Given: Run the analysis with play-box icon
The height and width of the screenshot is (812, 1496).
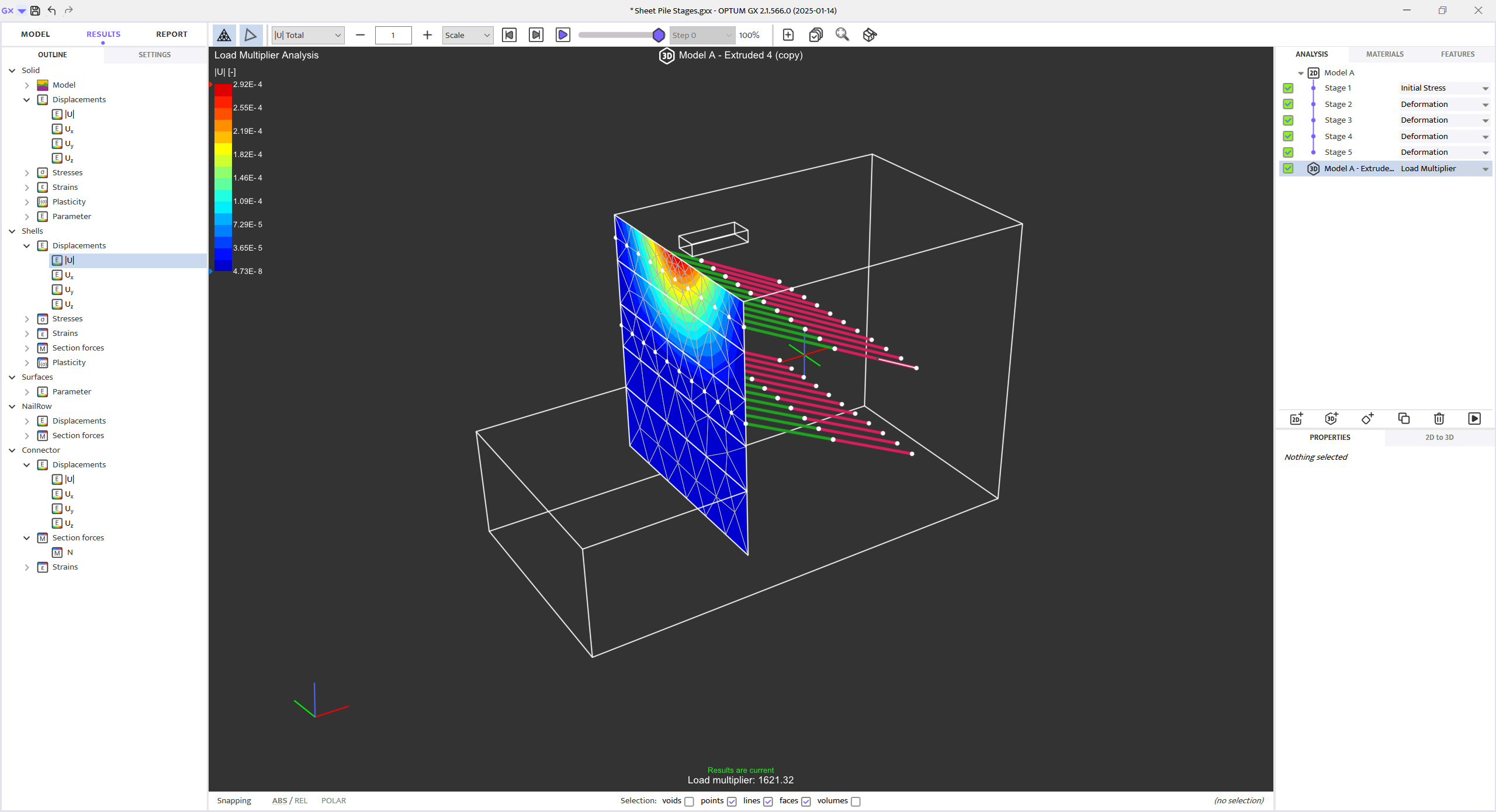Looking at the screenshot, I should [x=1474, y=418].
